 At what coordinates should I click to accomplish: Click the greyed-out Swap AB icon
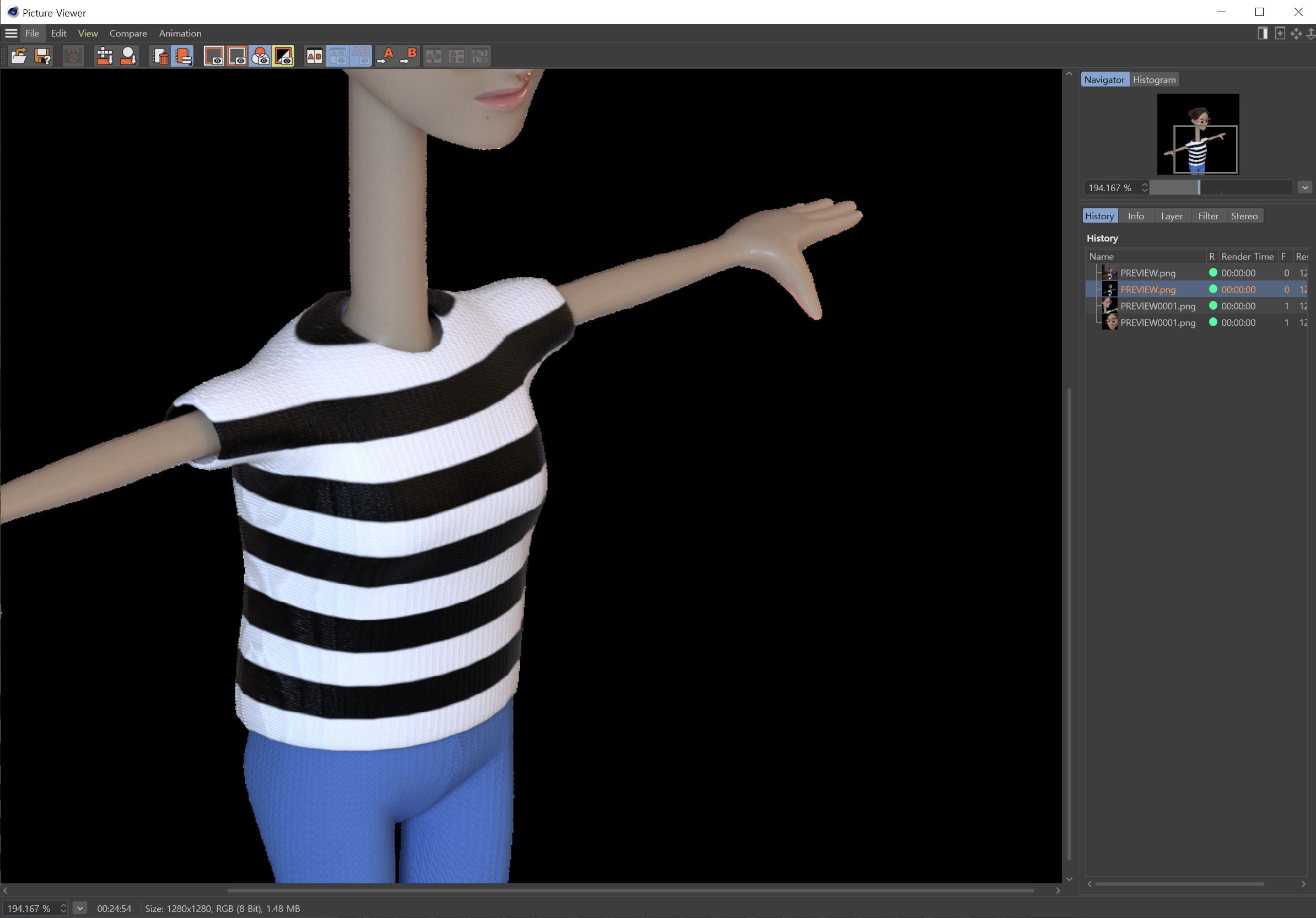tap(434, 56)
